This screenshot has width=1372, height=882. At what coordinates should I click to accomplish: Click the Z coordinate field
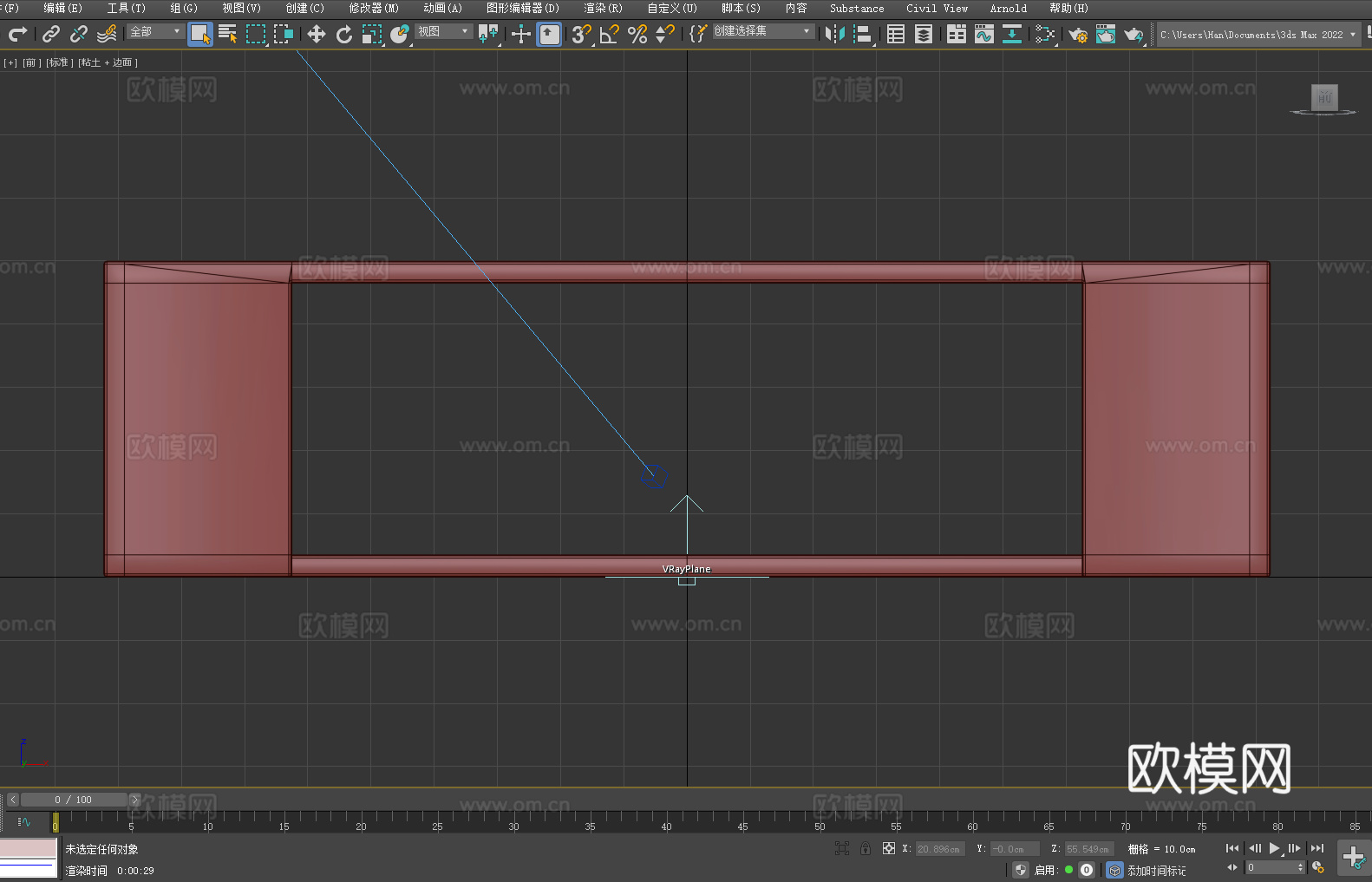(1088, 849)
